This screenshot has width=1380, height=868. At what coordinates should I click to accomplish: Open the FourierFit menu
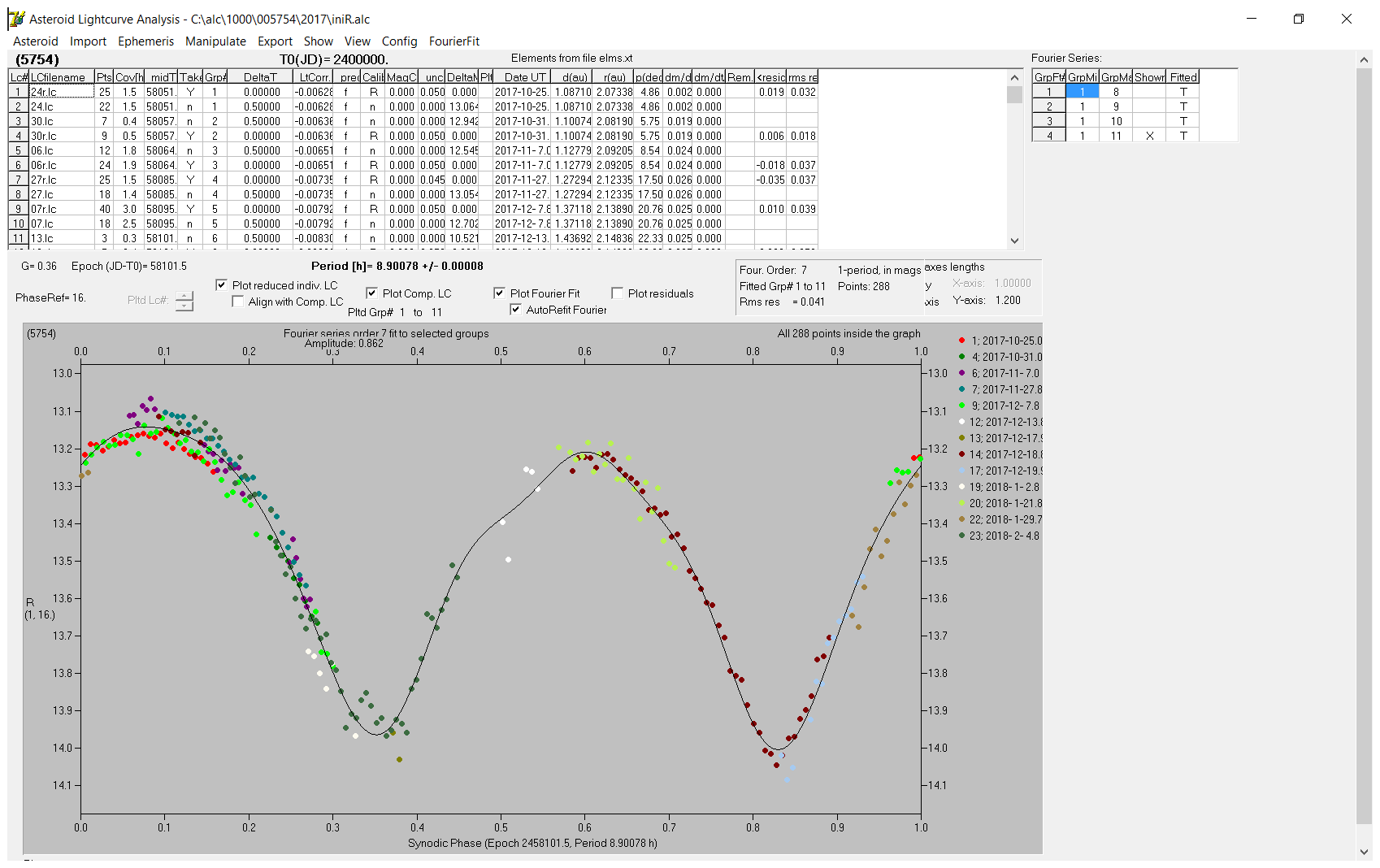[x=454, y=41]
